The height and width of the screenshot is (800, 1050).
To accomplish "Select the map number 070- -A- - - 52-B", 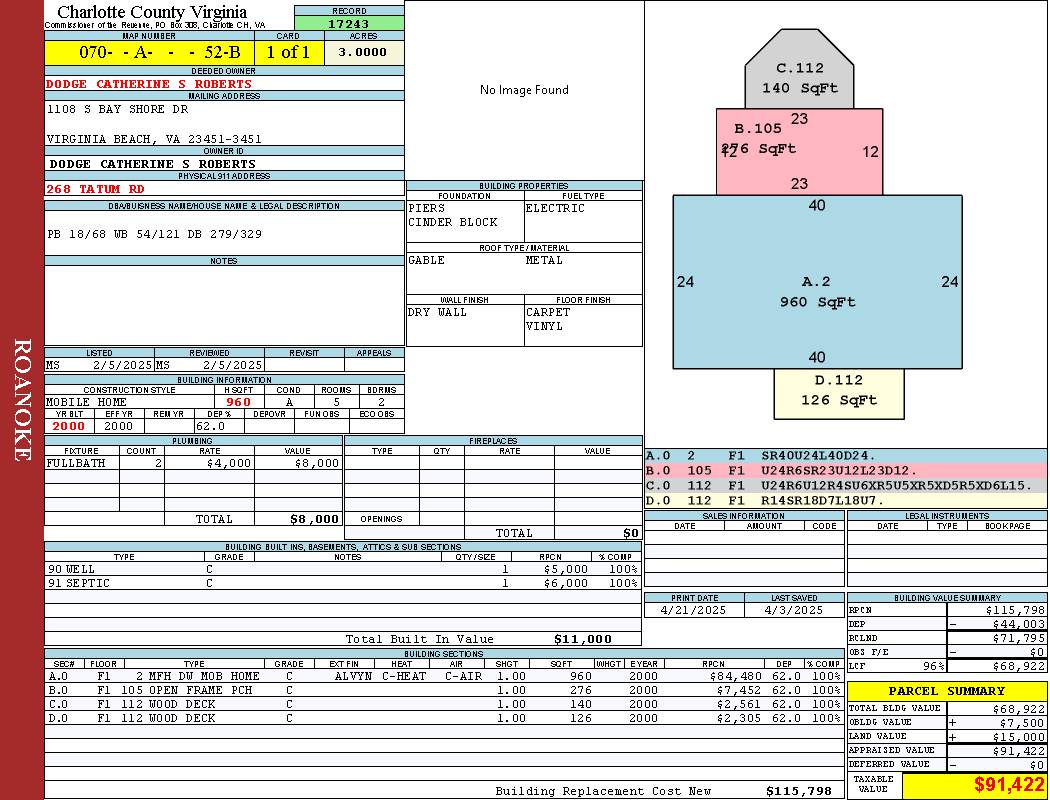I will click(x=159, y=52).
